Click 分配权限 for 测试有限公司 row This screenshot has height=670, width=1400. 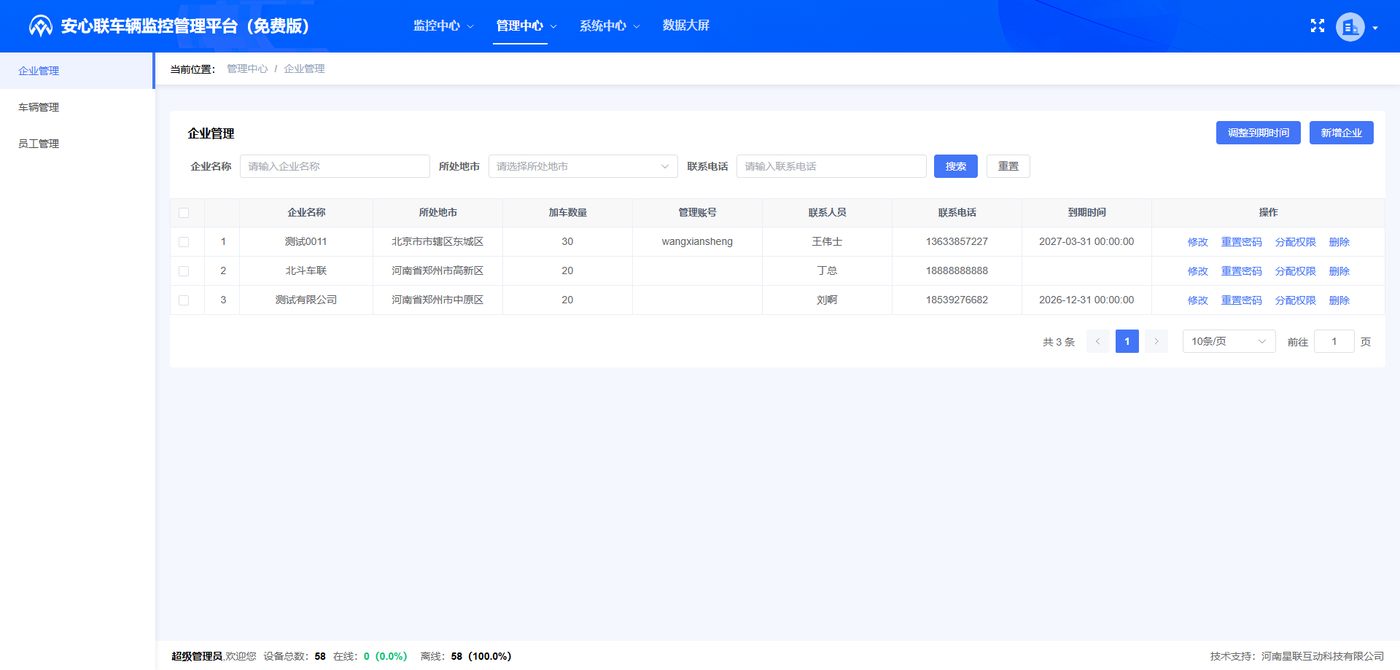pyautogui.click(x=1295, y=300)
